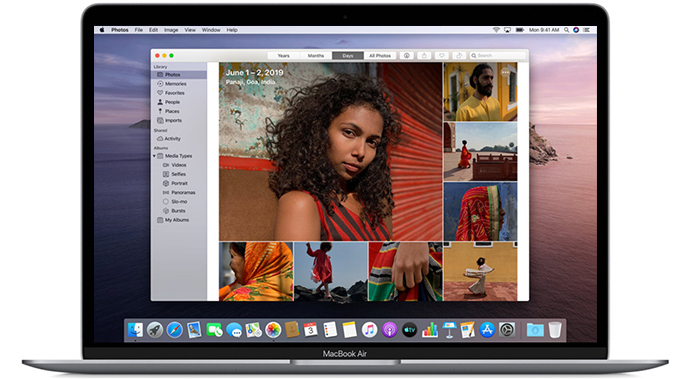Image resolution: width=690 pixels, height=380 pixels.
Task: Switch to the Months view tab
Action: [x=316, y=56]
